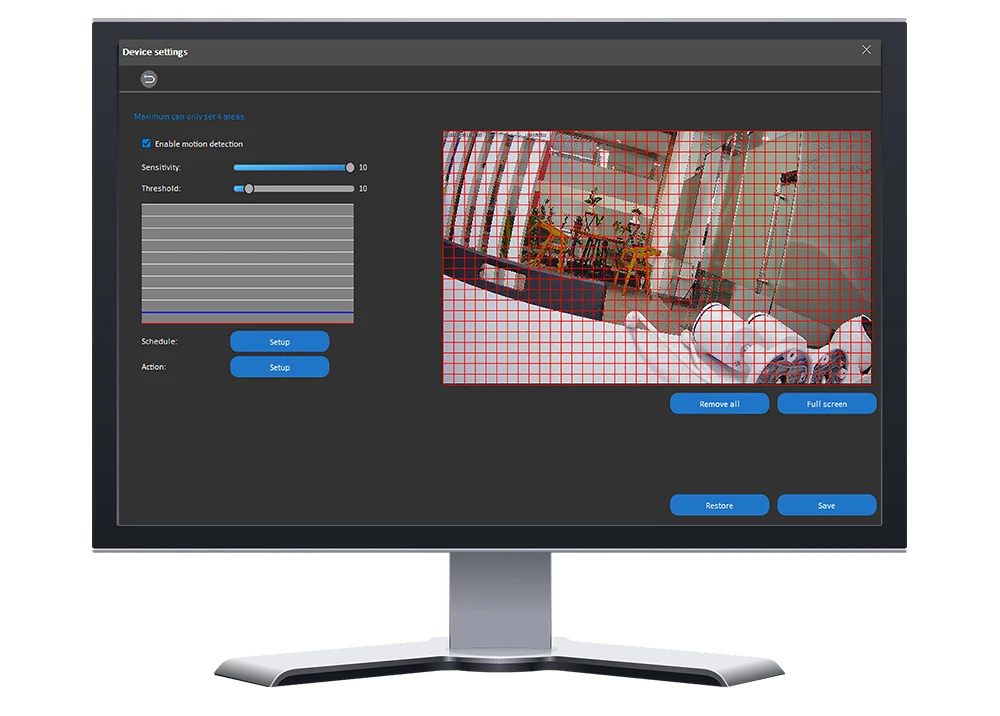This screenshot has width=1000, height=716.
Task: Click the camera preview motion grid
Action: tap(658, 258)
